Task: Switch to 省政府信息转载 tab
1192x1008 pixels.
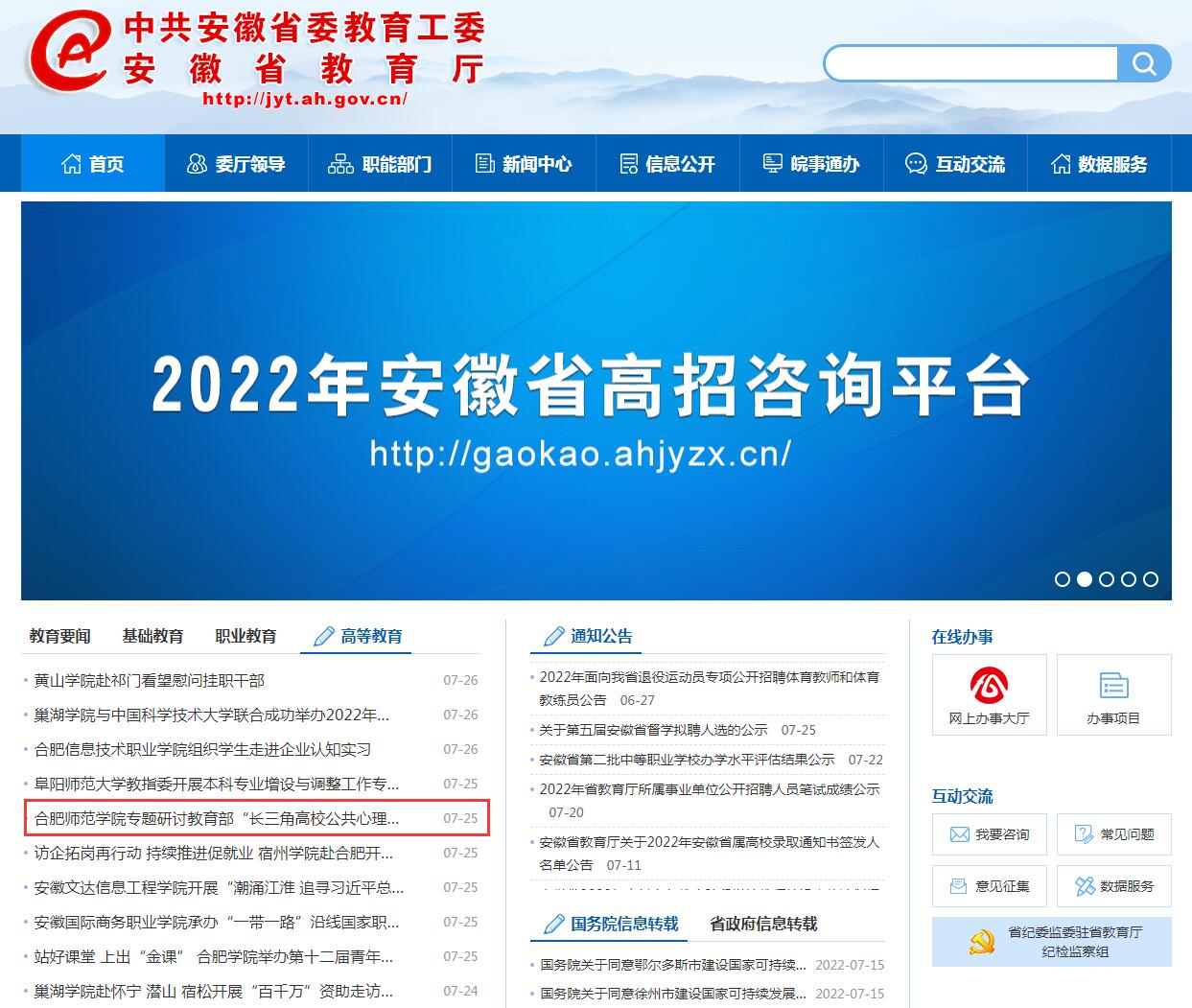Action: pyautogui.click(x=763, y=924)
